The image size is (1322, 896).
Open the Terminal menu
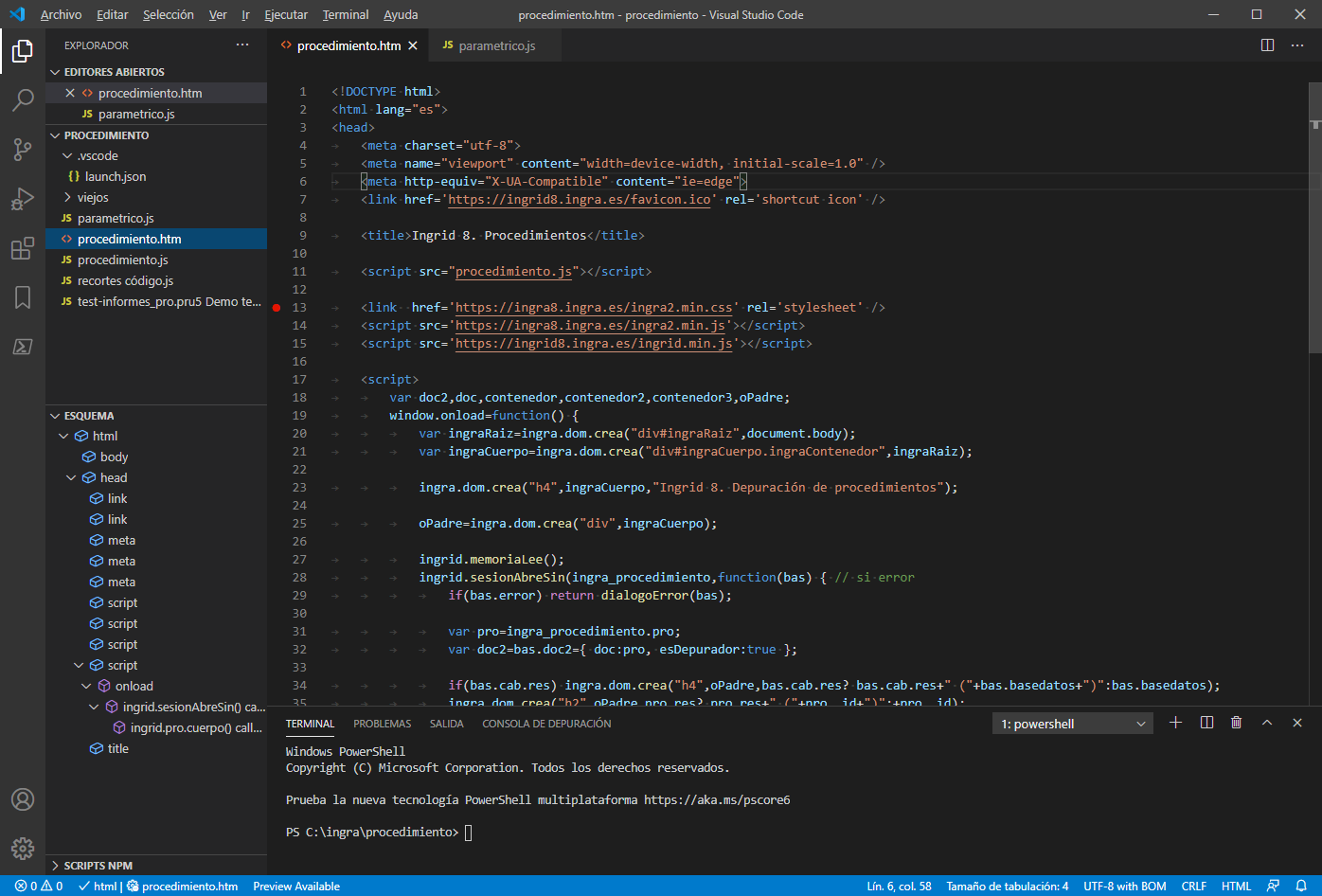pyautogui.click(x=346, y=14)
